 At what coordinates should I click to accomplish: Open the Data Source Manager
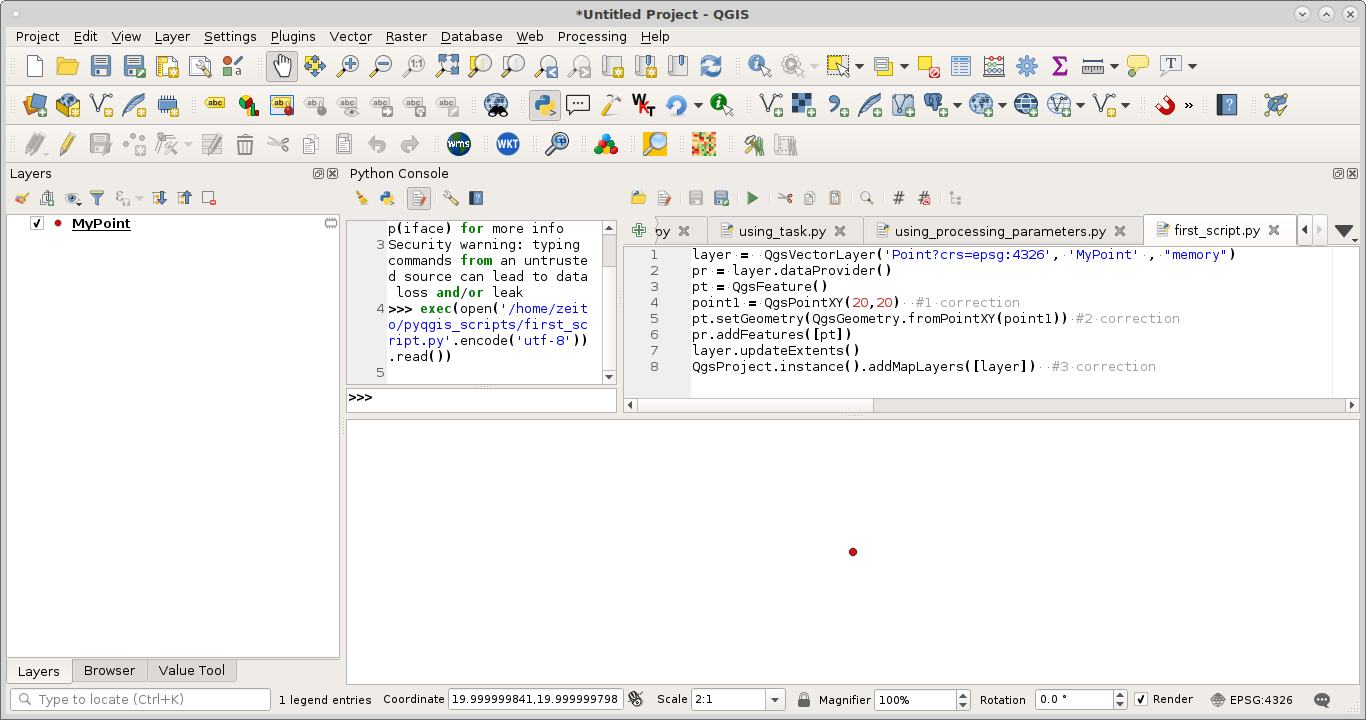(x=35, y=105)
